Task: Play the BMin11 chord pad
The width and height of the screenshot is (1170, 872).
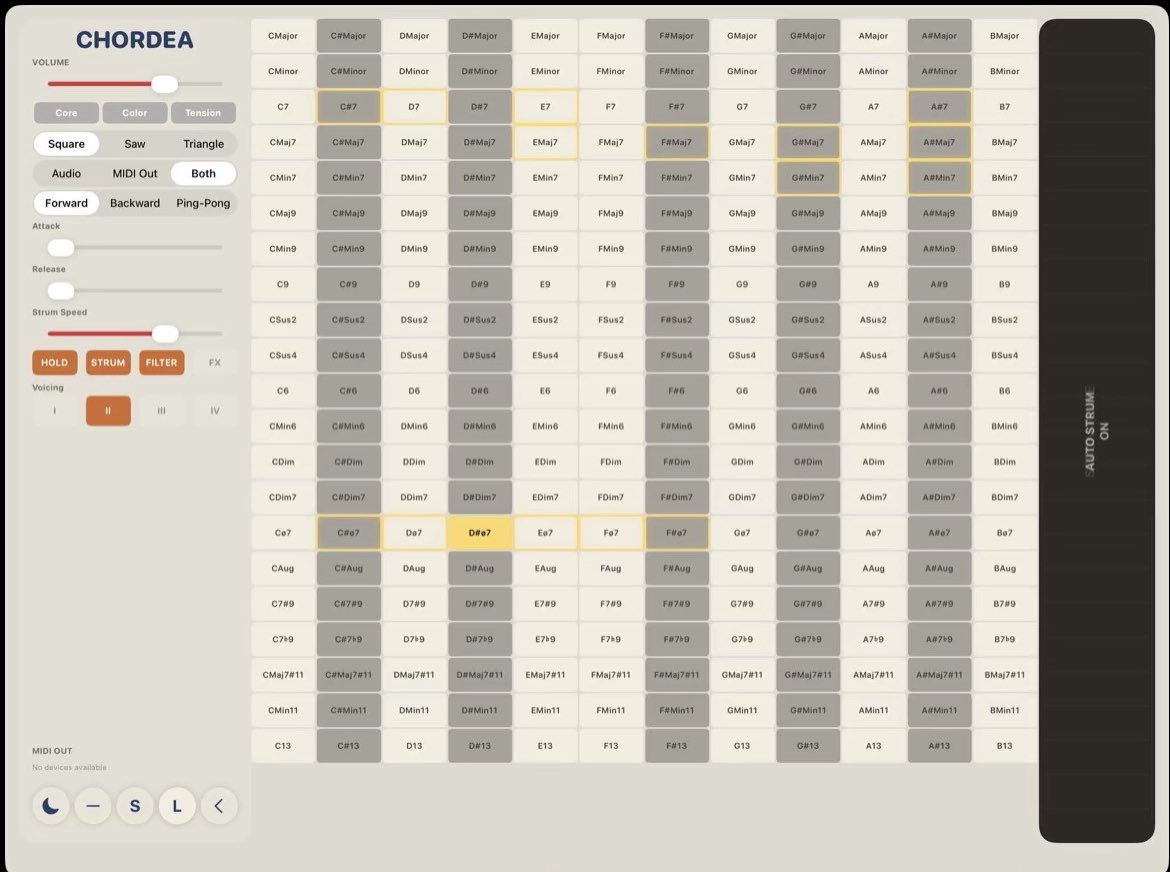Action: click(x=1004, y=710)
